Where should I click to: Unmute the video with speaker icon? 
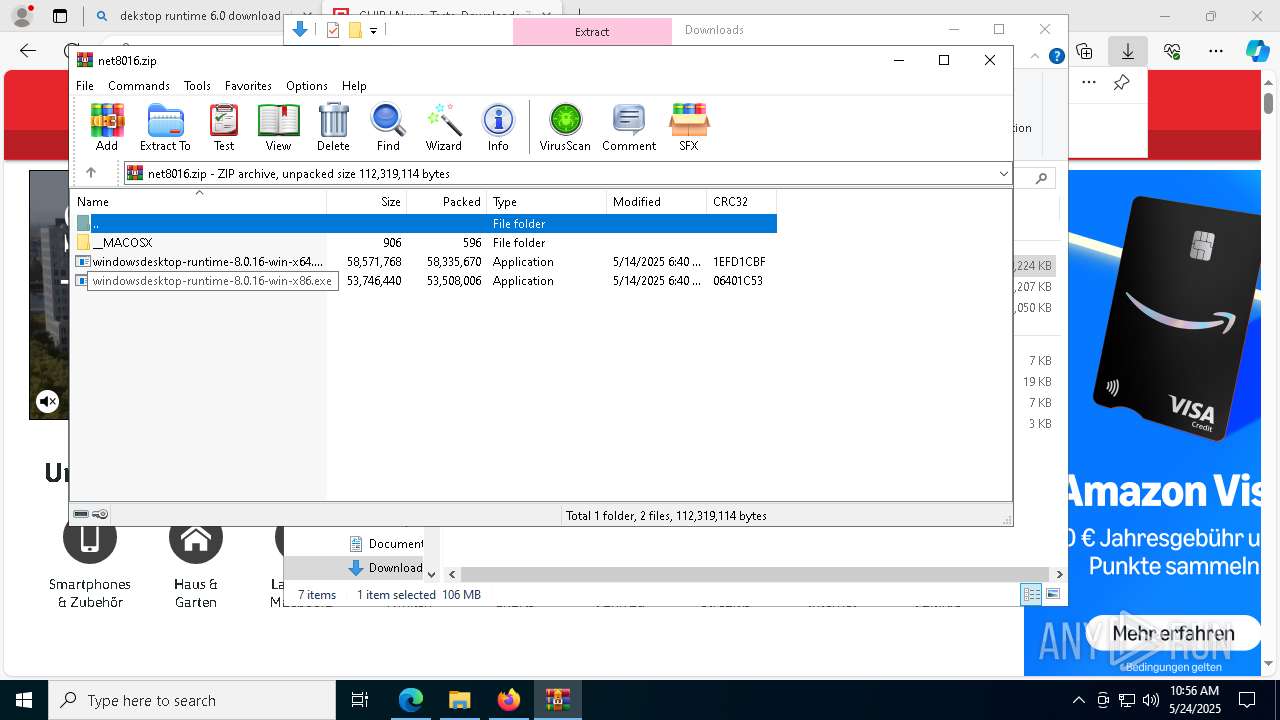pos(47,402)
